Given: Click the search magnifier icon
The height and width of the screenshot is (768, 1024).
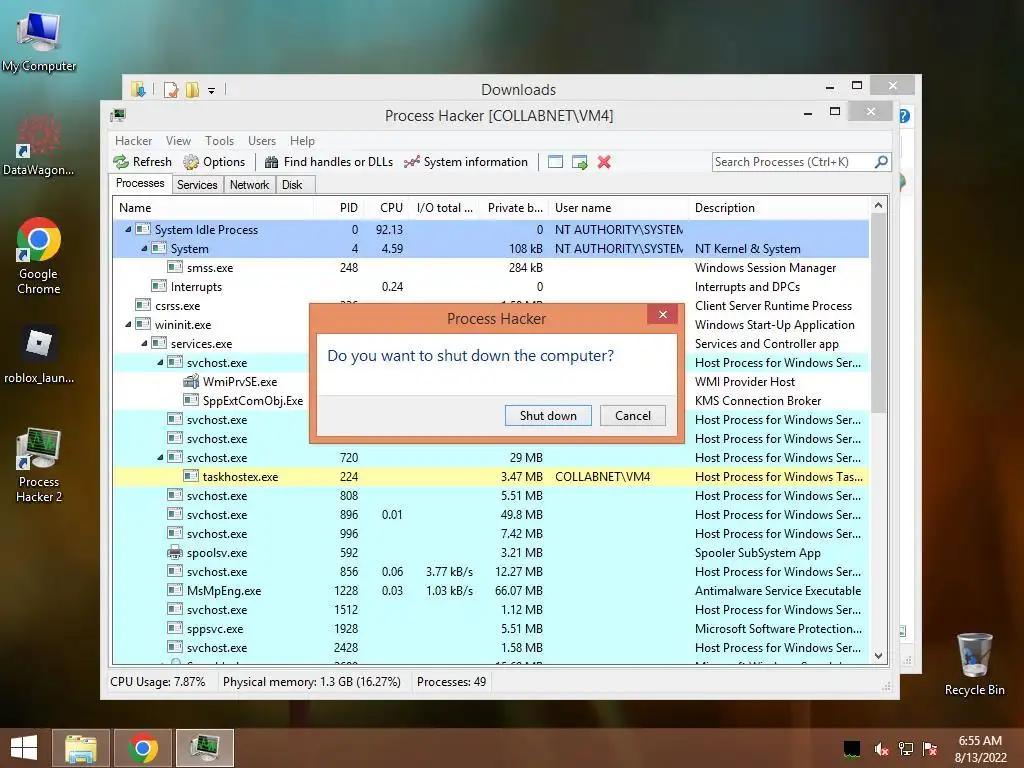Looking at the screenshot, I should [881, 161].
